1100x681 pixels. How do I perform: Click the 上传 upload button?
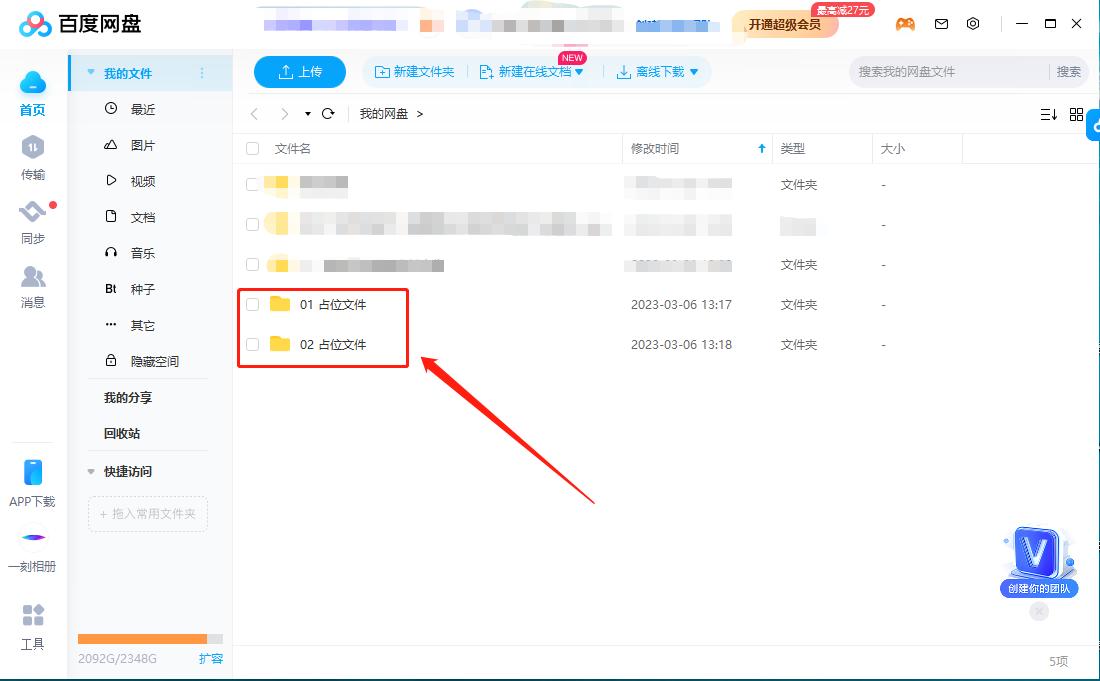[x=300, y=71]
